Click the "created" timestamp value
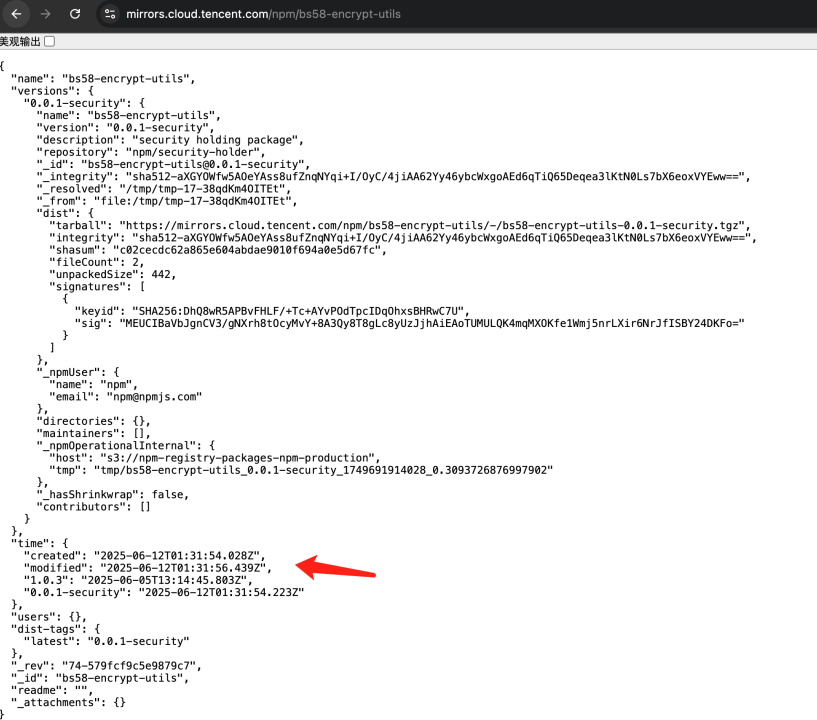Image resolution: width=817 pixels, height=720 pixels. click(179, 554)
